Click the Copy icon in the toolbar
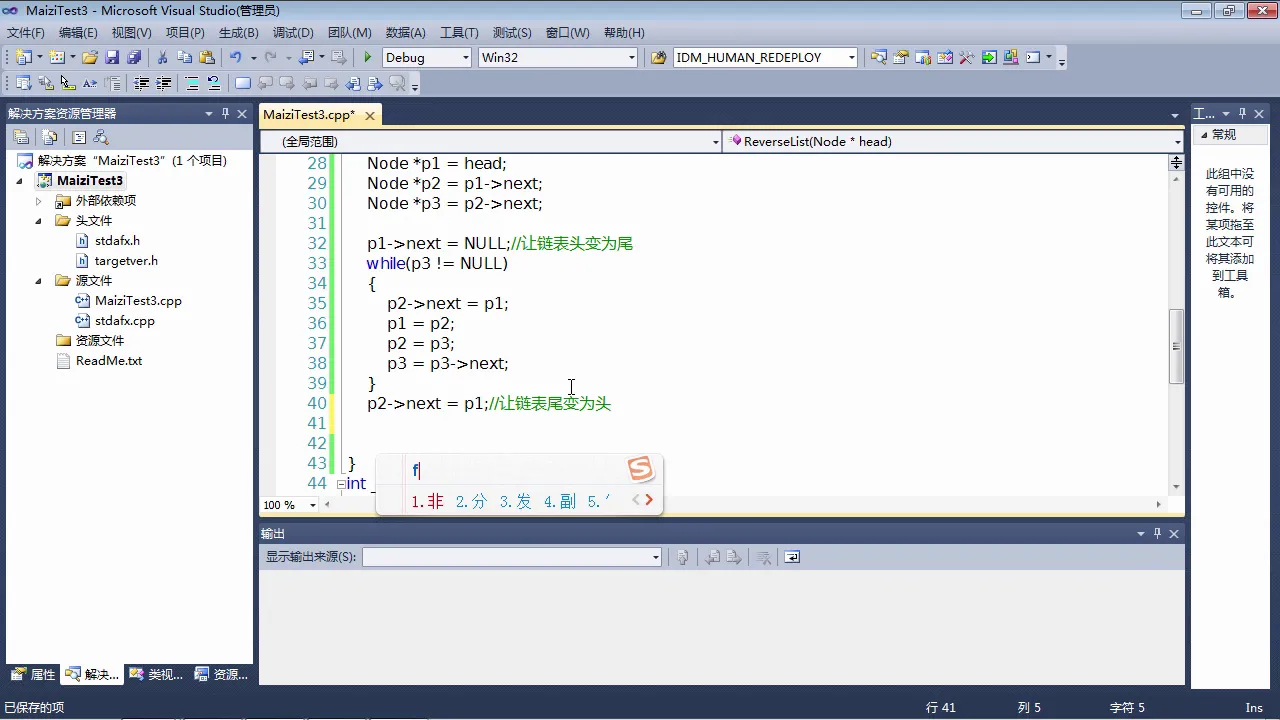The image size is (1280, 720). point(184,57)
